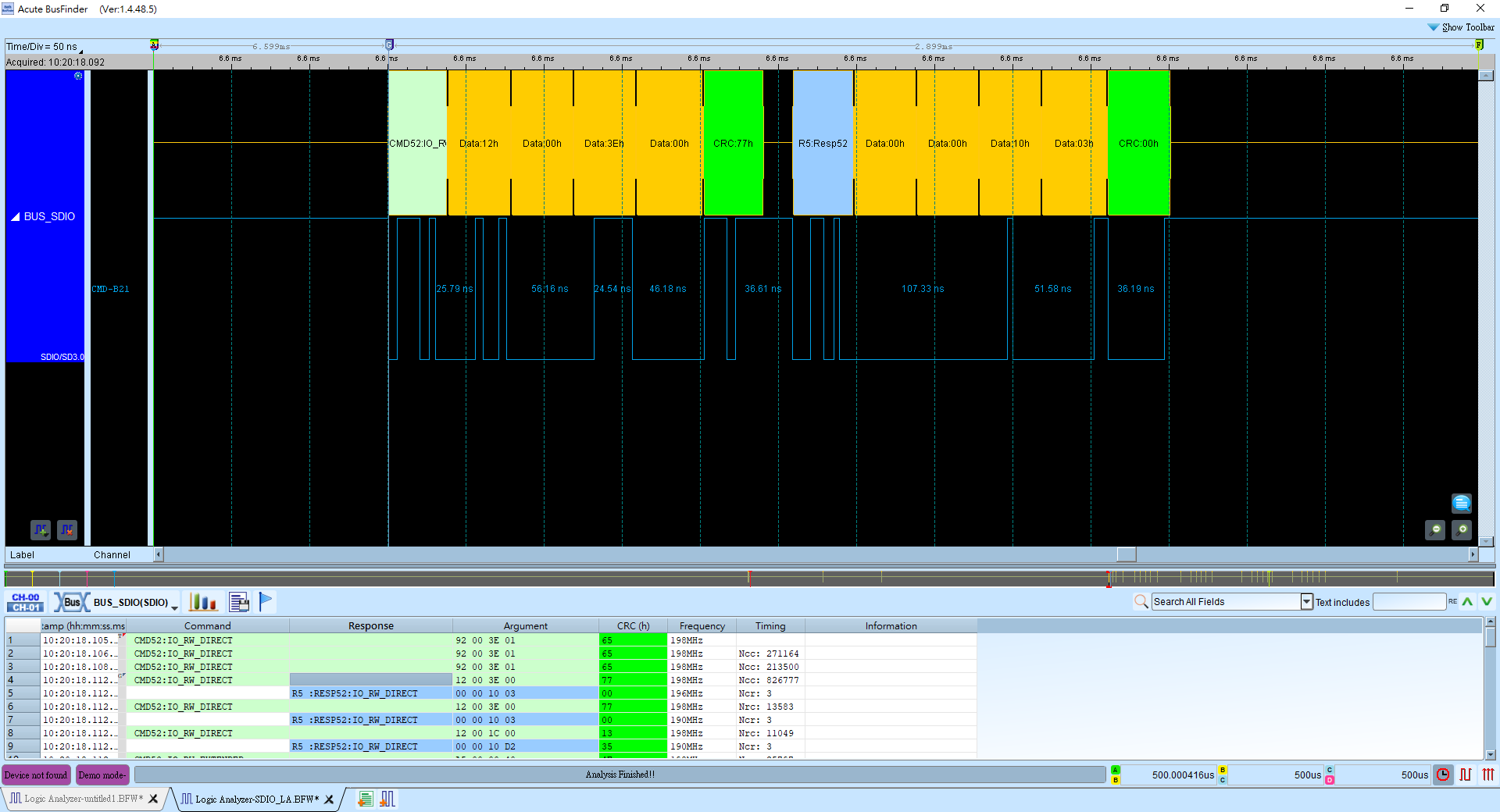Click the add-channel waveform icon
Viewport: 1500px width, 812px height.
tap(41, 530)
